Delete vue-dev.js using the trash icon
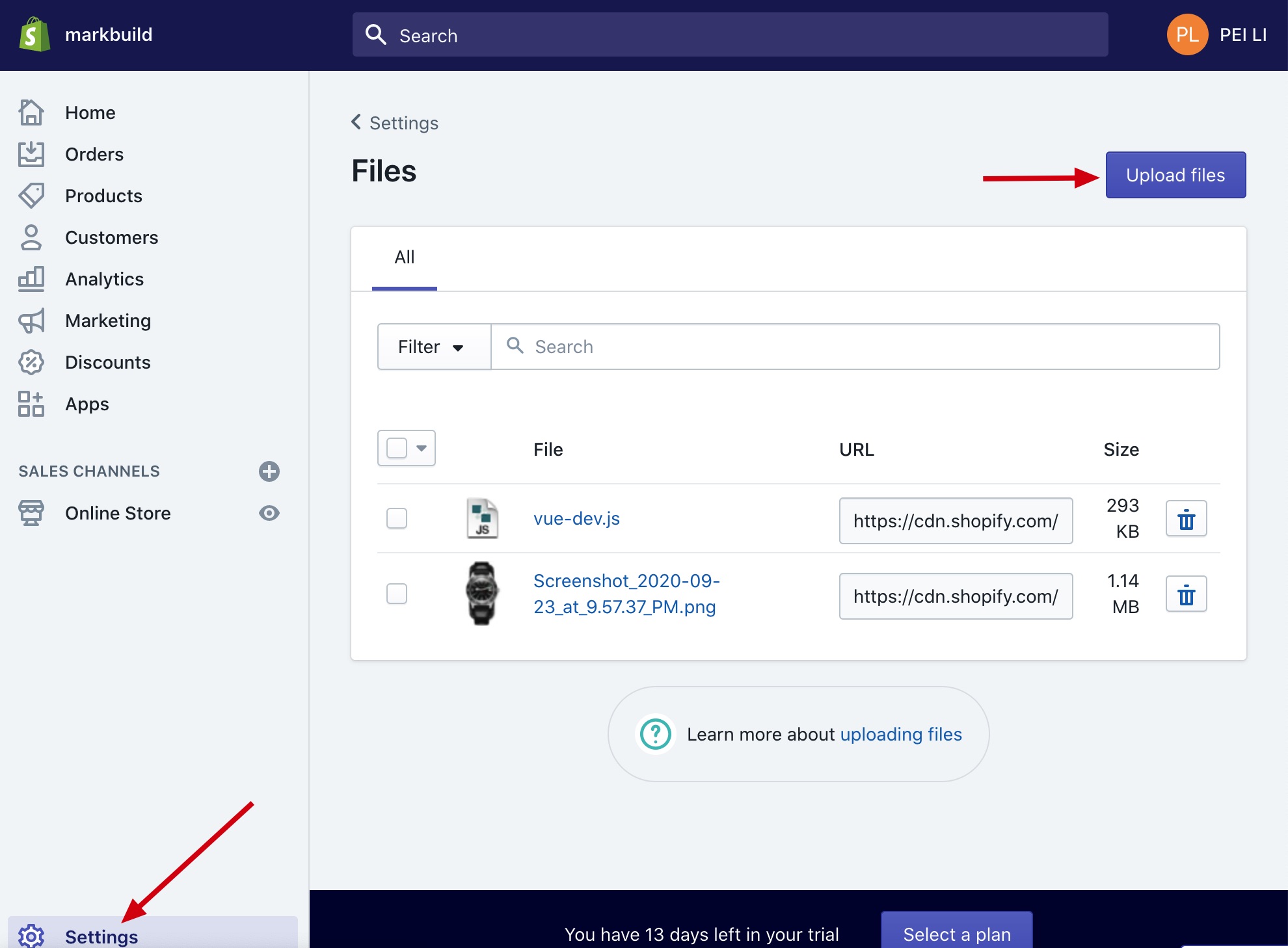1288x948 pixels. tap(1186, 519)
